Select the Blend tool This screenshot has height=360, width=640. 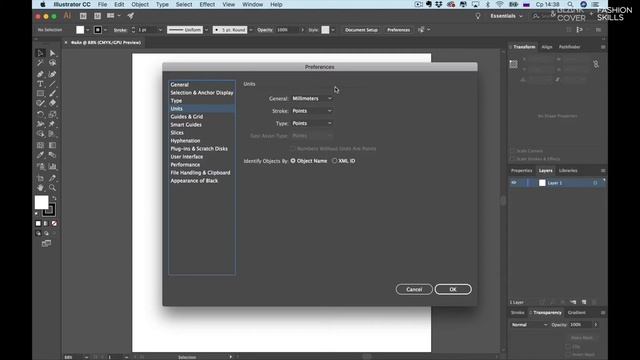(53, 155)
